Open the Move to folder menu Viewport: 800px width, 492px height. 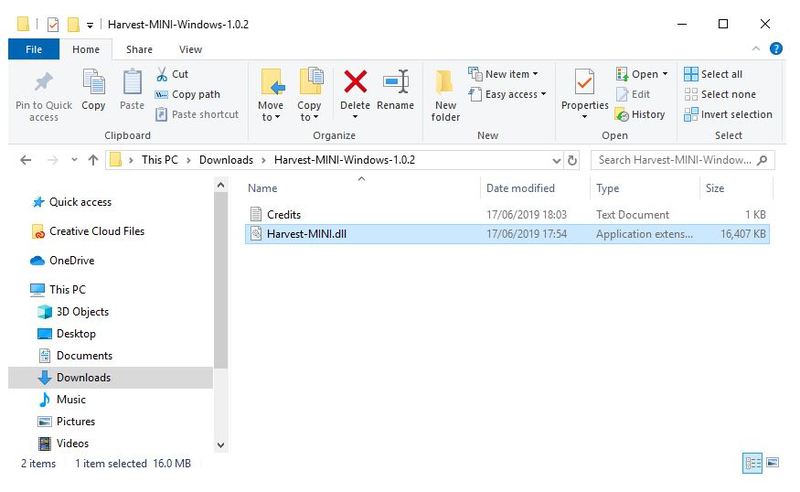pos(270,96)
